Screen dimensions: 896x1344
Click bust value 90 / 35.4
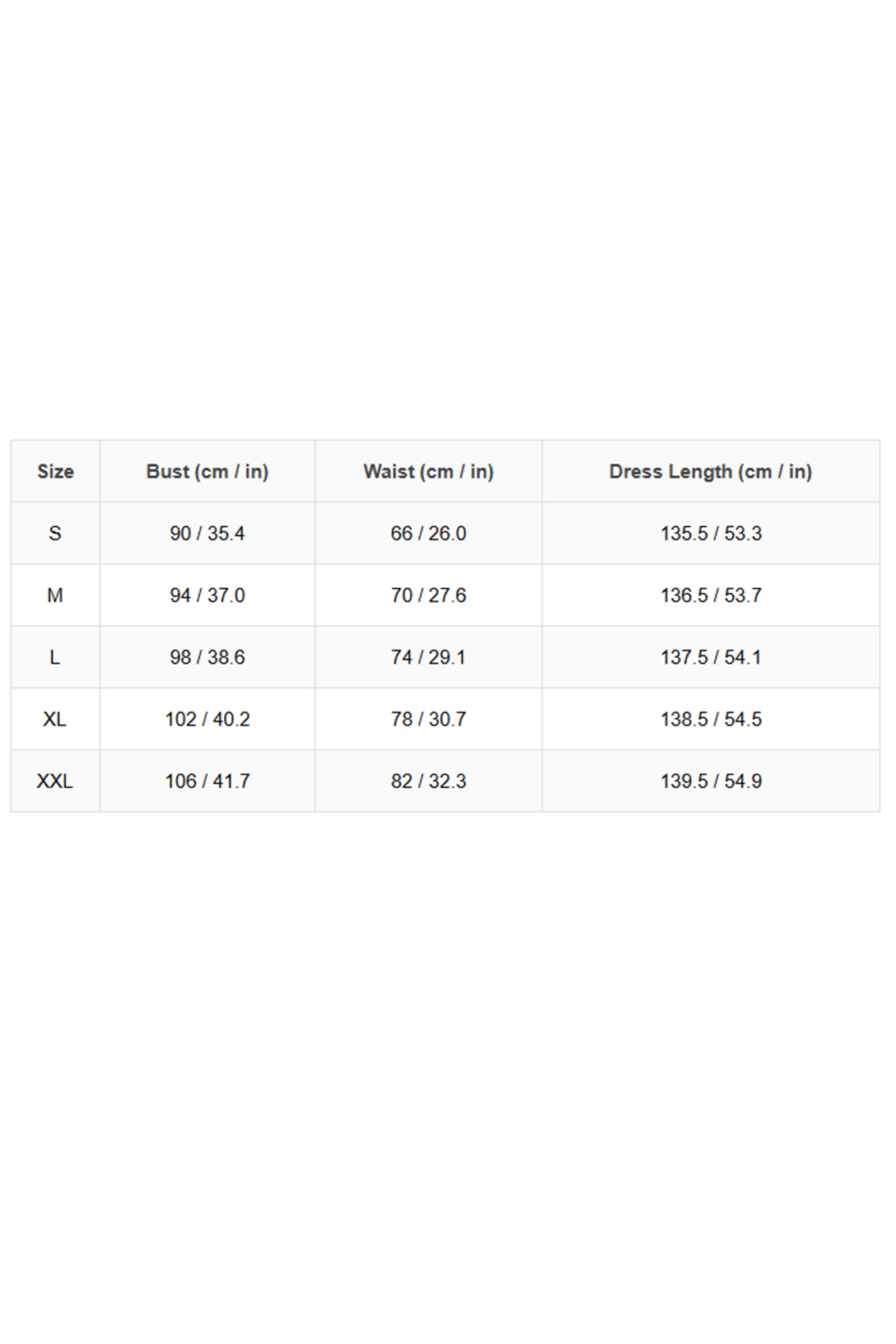click(208, 534)
